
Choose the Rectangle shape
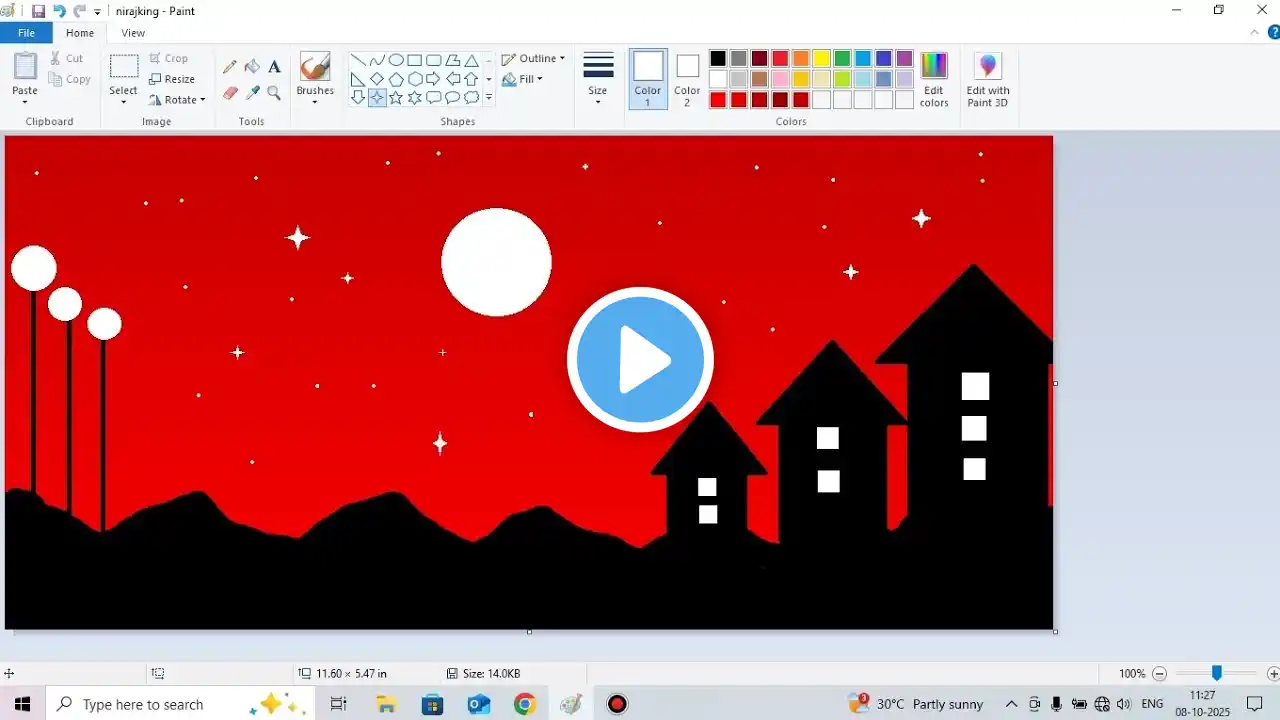(415, 60)
